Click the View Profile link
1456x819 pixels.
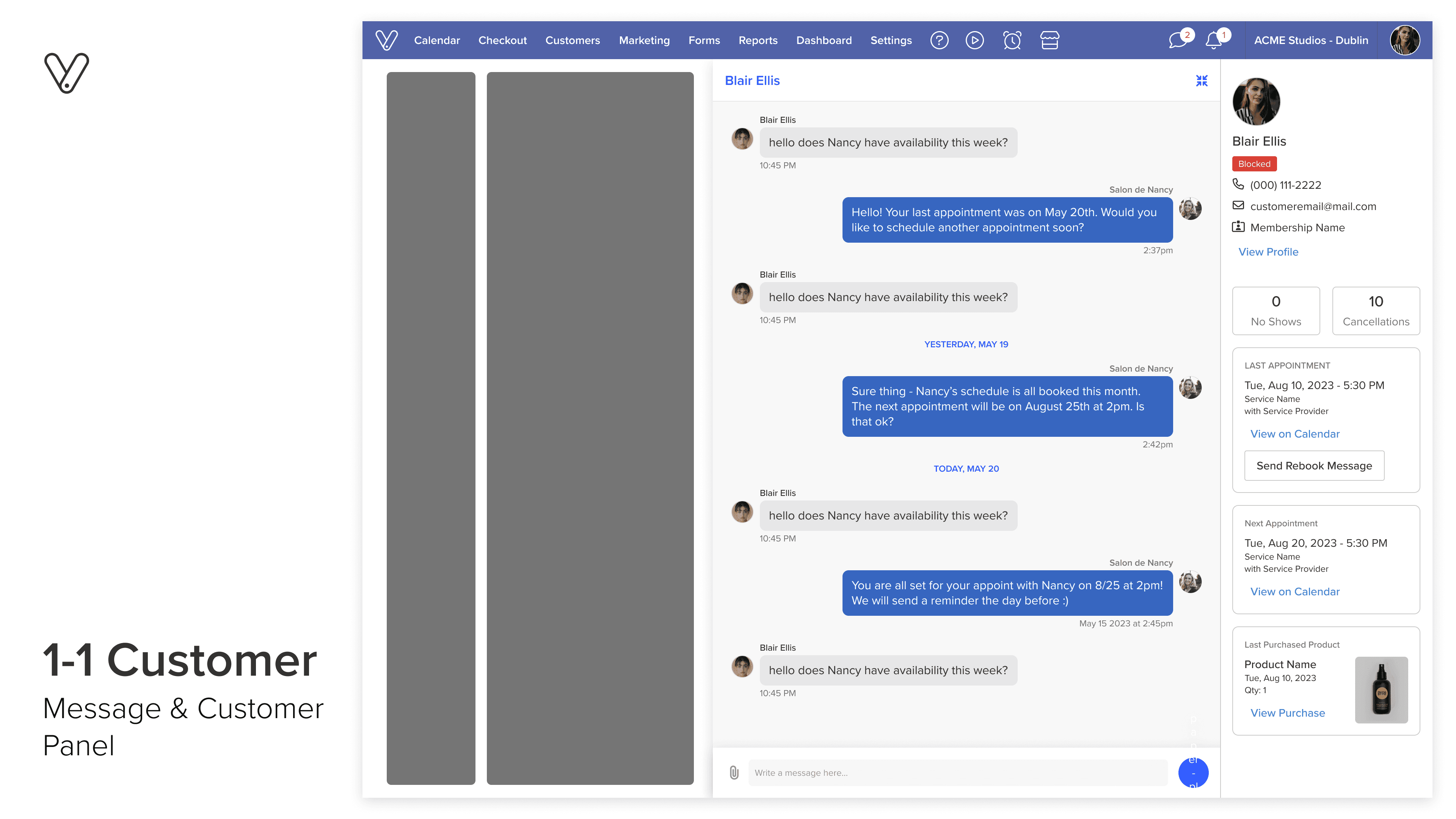coord(1268,252)
